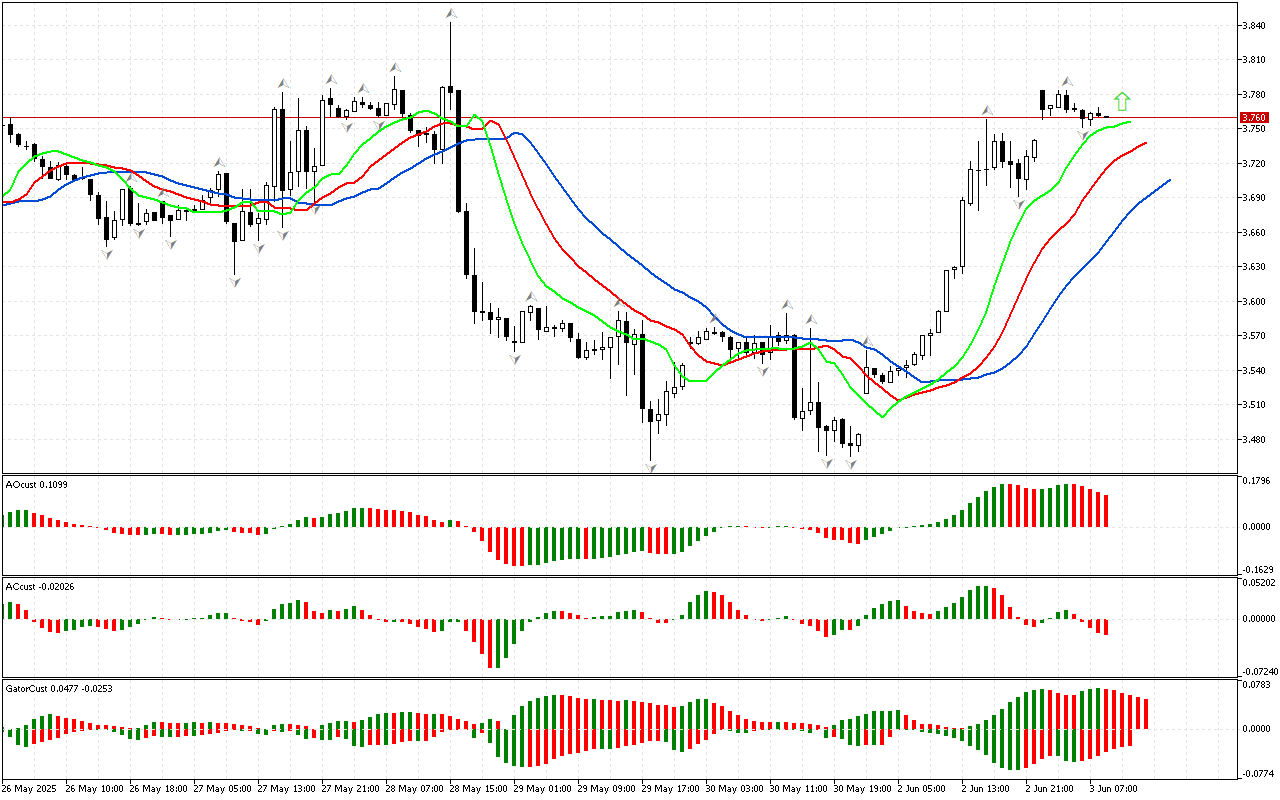Viewport: 1280px width, 800px height.
Task: Click the up fractal above the latest high
Action: coord(1066,82)
